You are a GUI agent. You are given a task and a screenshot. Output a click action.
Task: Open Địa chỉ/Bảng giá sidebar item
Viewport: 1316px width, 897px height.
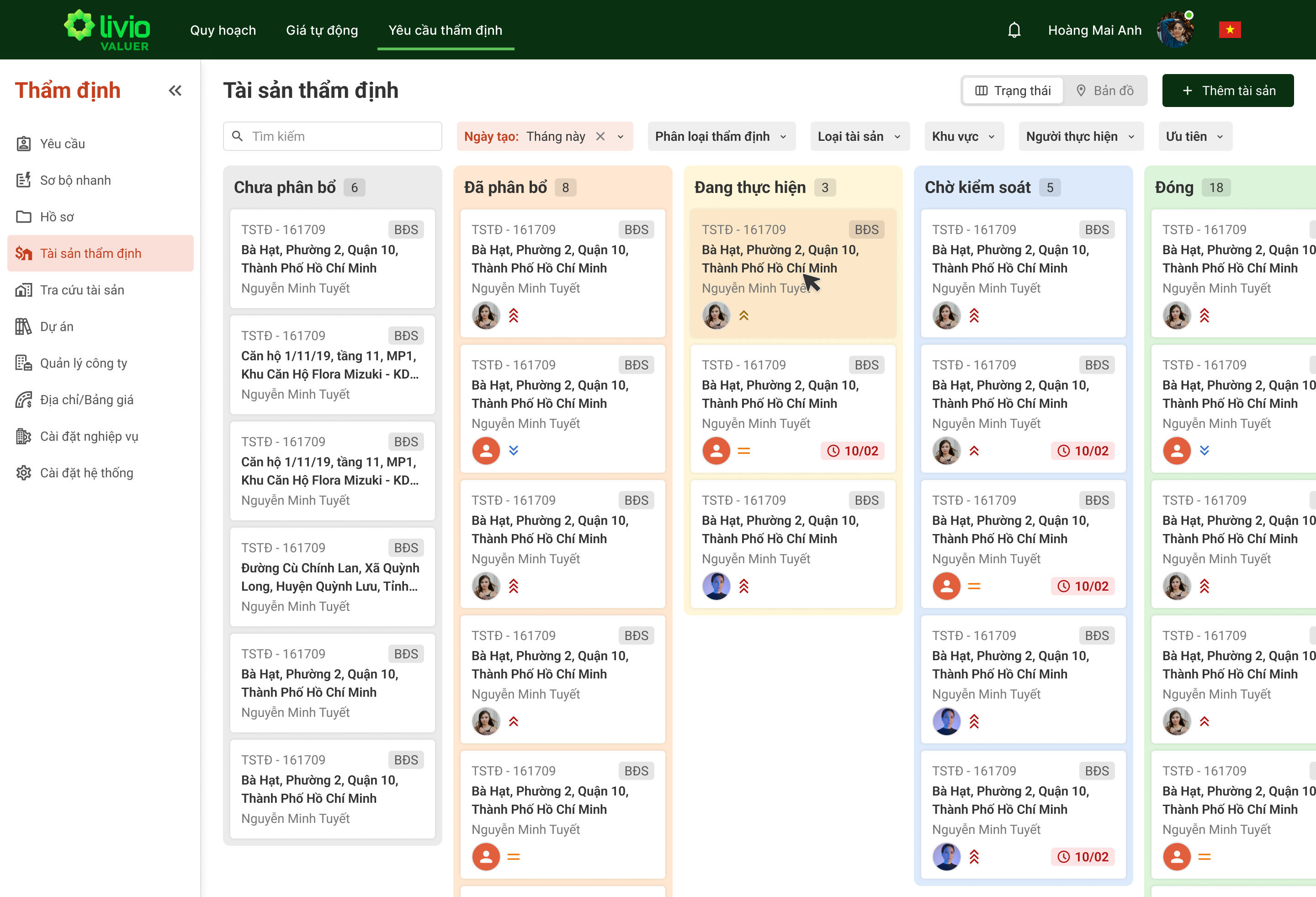[87, 400]
